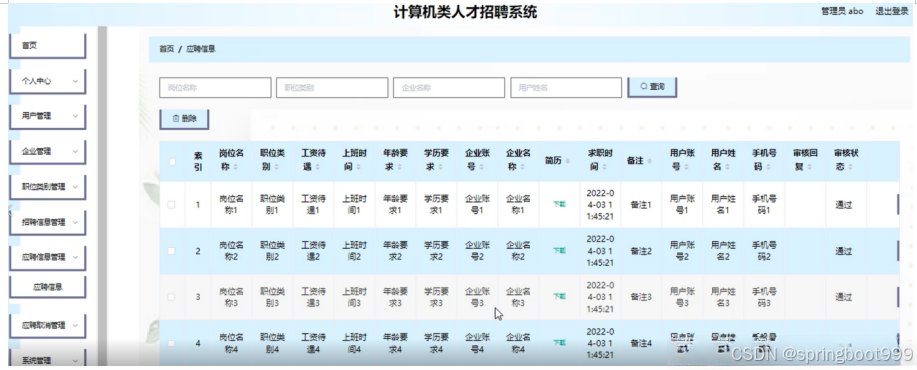Select the 备注2 cell

pyautogui.click(x=641, y=251)
